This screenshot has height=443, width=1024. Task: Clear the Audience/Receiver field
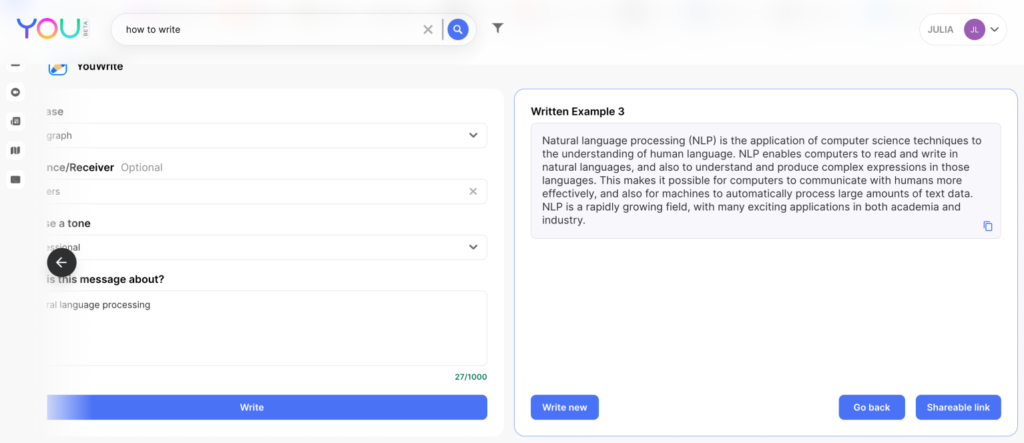click(473, 191)
